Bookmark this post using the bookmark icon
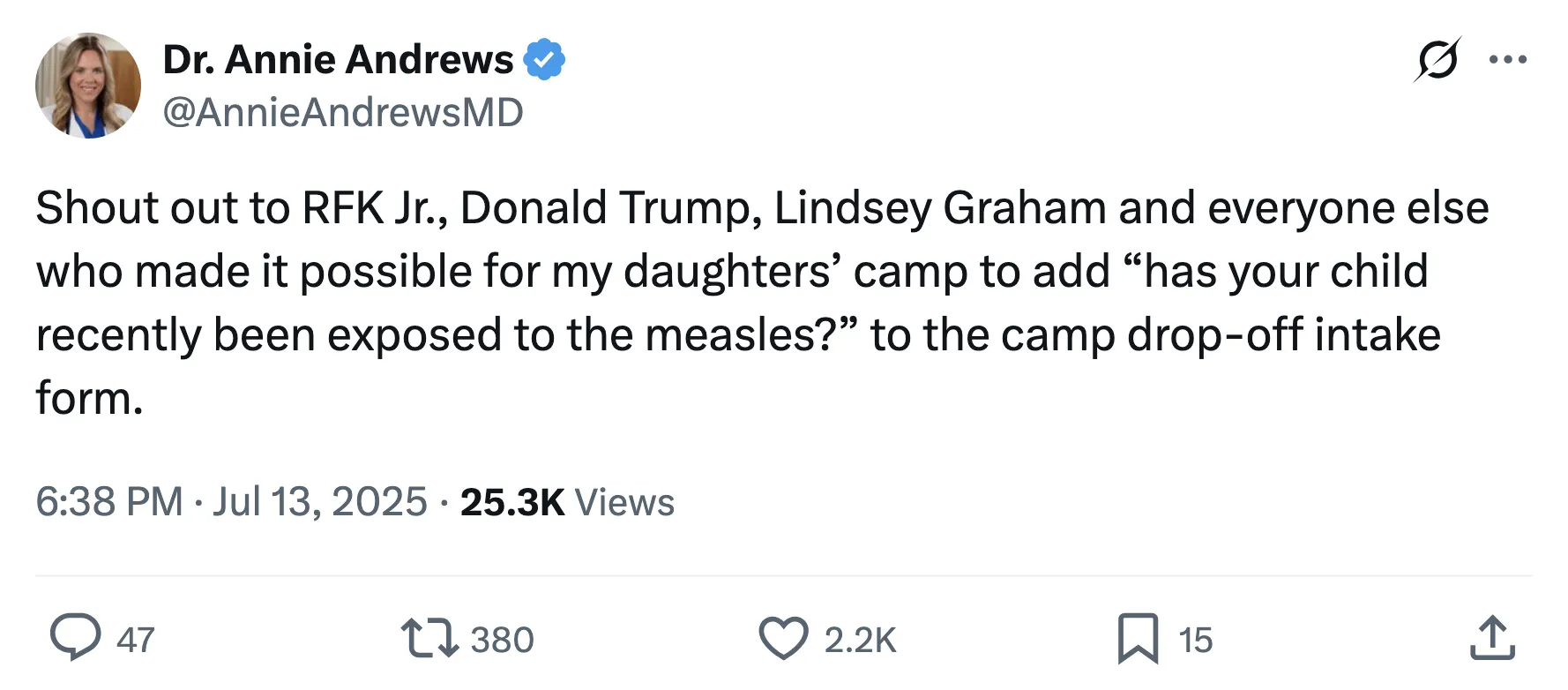Viewport: 1568px width, 690px height. click(1138, 638)
